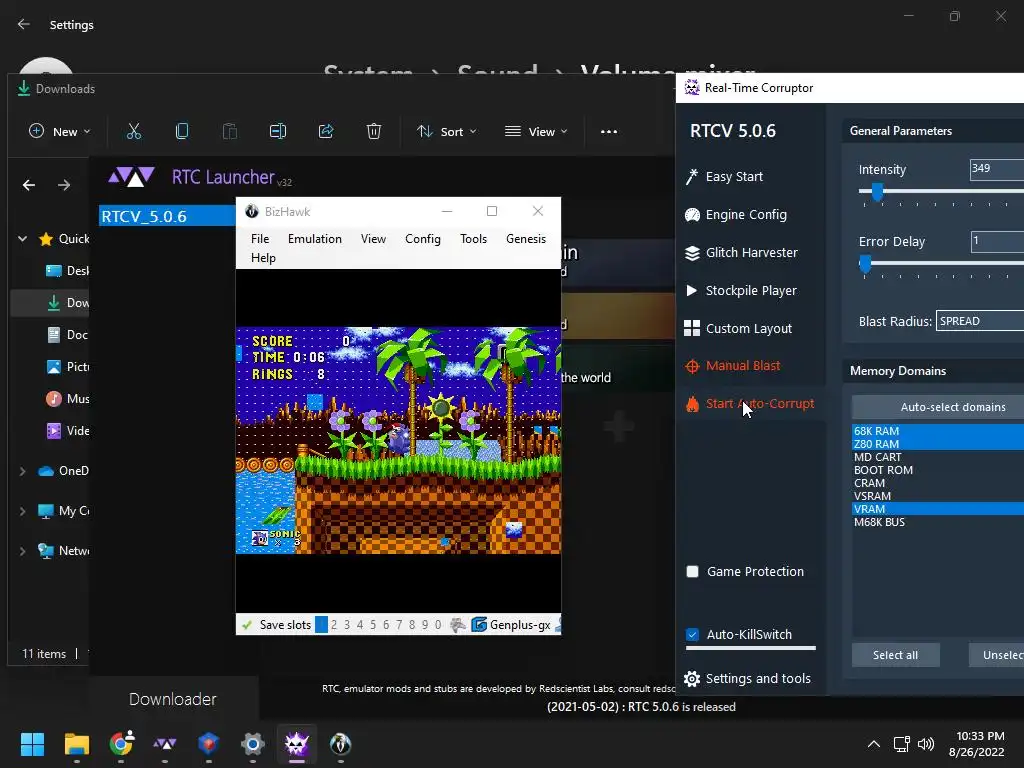1024x768 pixels.
Task: Open Easy Start in Real-Time Corruptor
Action: tap(724, 176)
